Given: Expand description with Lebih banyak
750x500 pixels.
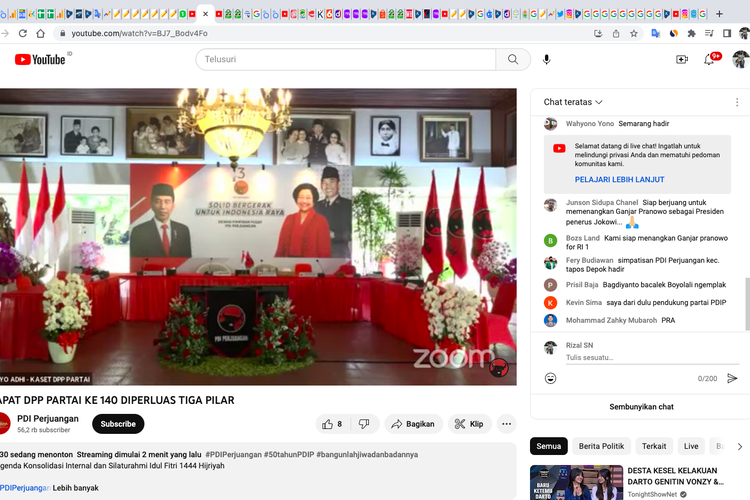Looking at the screenshot, I should [x=77, y=488].
